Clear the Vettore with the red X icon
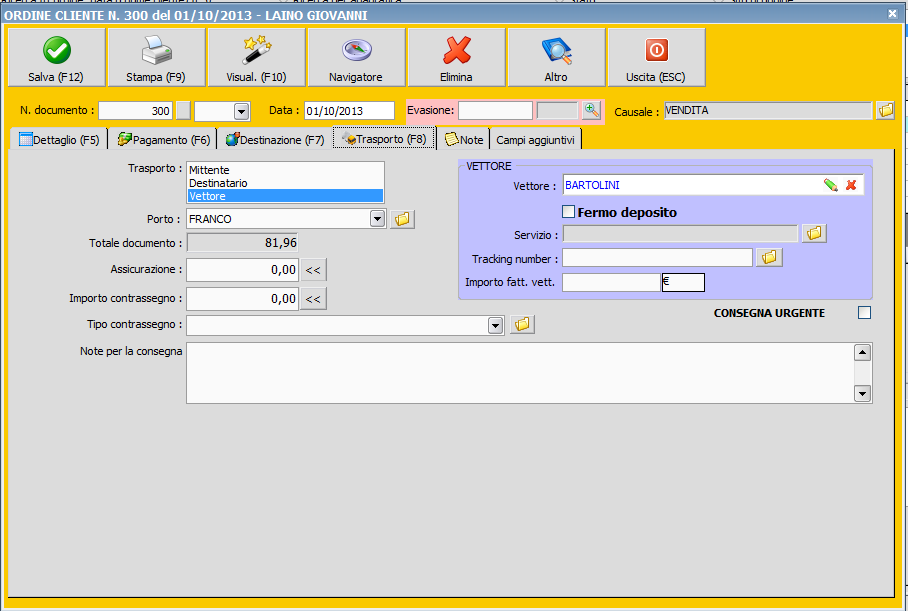 pos(851,185)
